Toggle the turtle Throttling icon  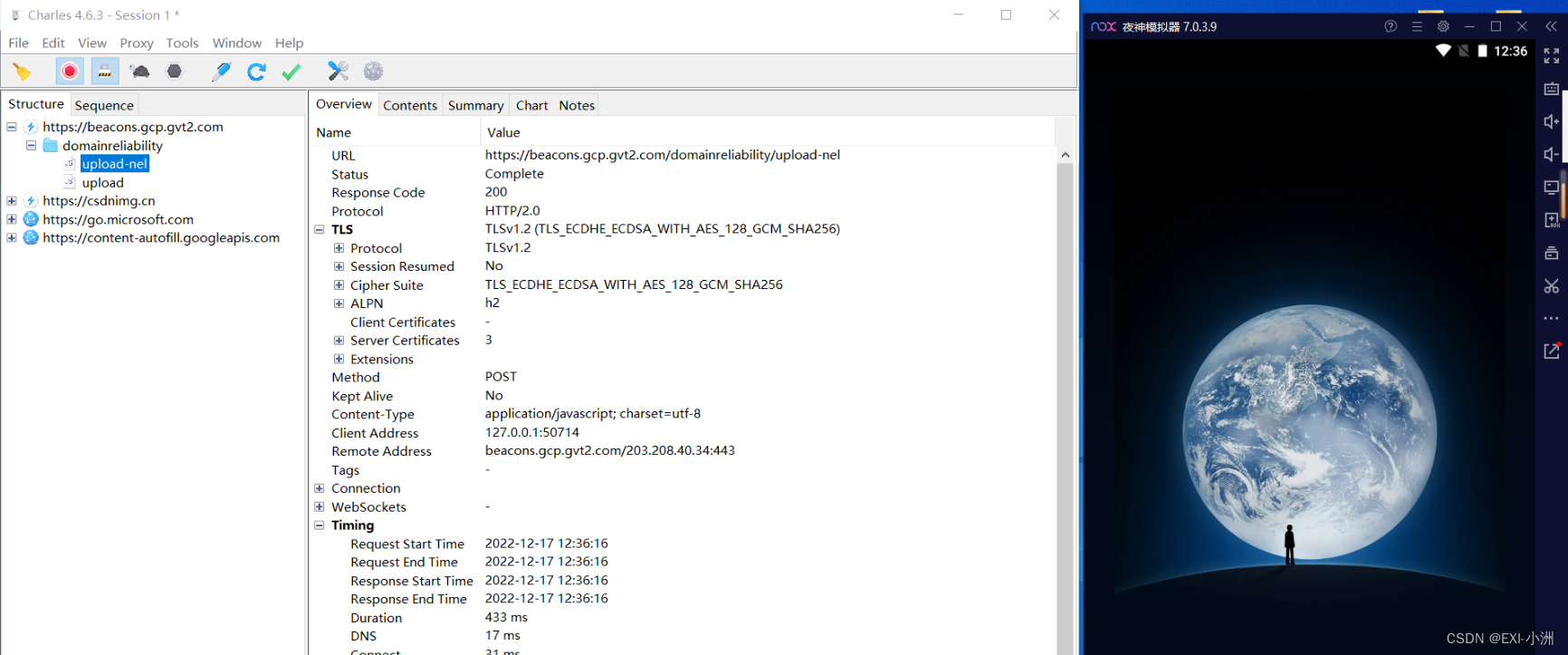pos(139,72)
